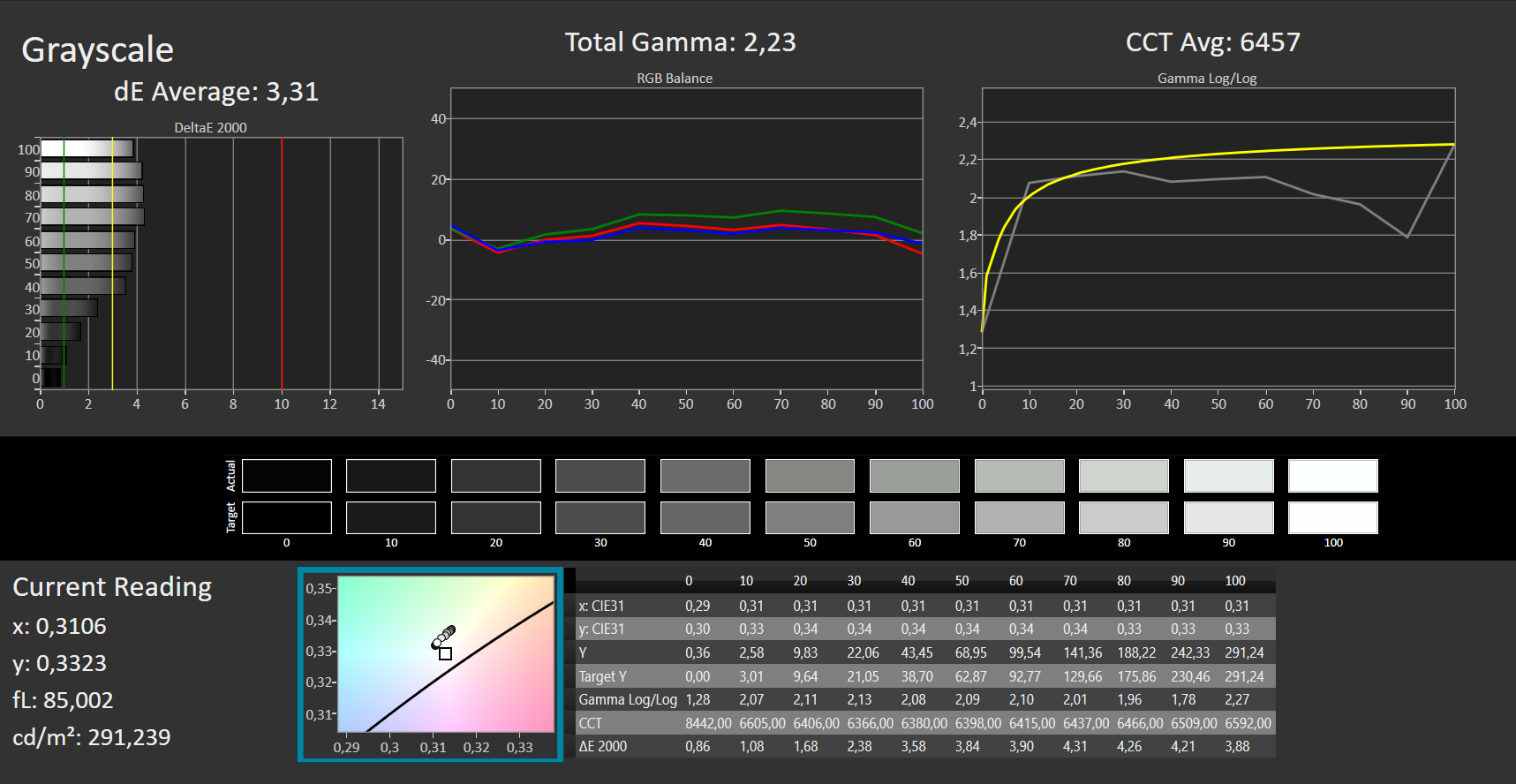
Task: Click the Target Y row label
Action: coord(603,676)
